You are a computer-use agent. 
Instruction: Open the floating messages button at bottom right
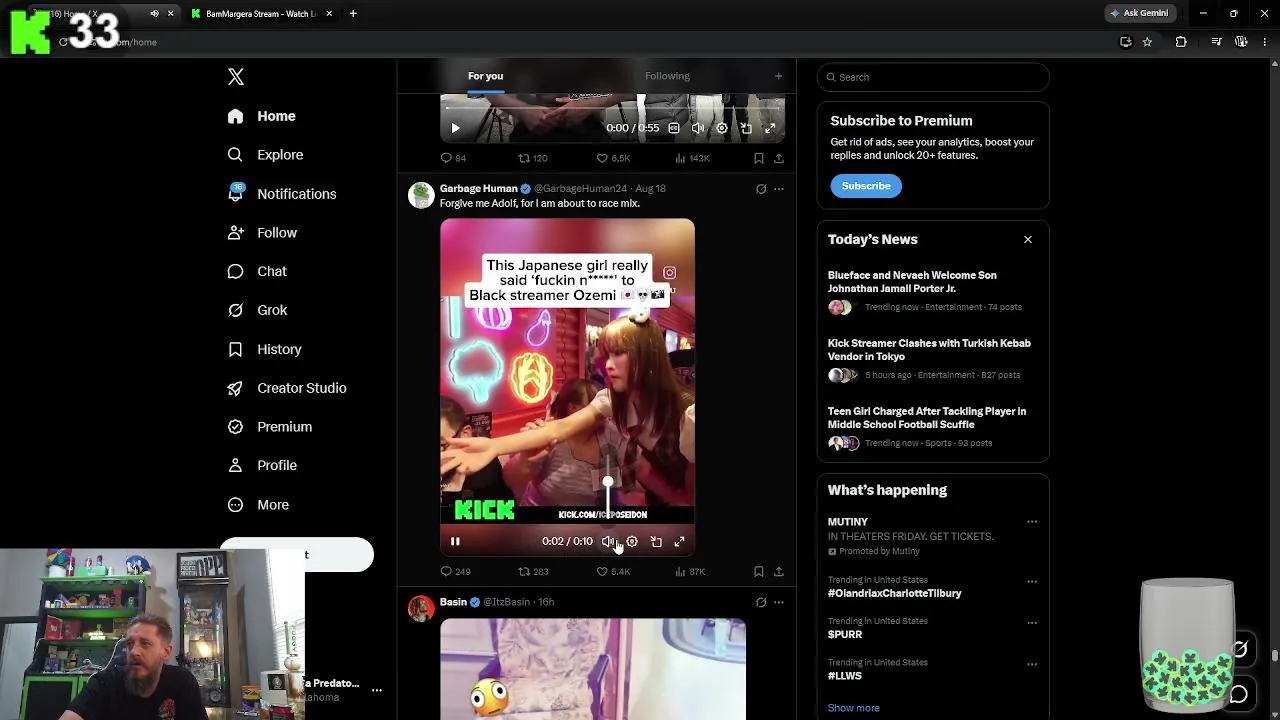[x=1239, y=694]
